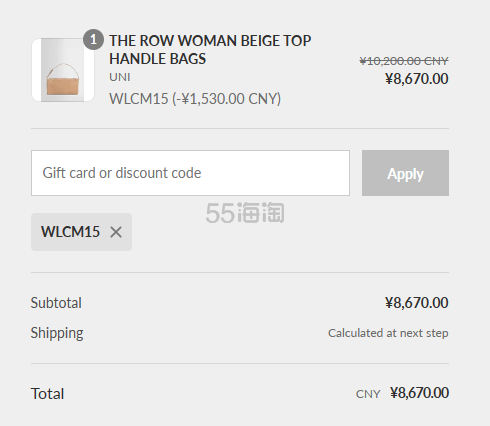
Task: Click the Total label
Action: coord(47,393)
